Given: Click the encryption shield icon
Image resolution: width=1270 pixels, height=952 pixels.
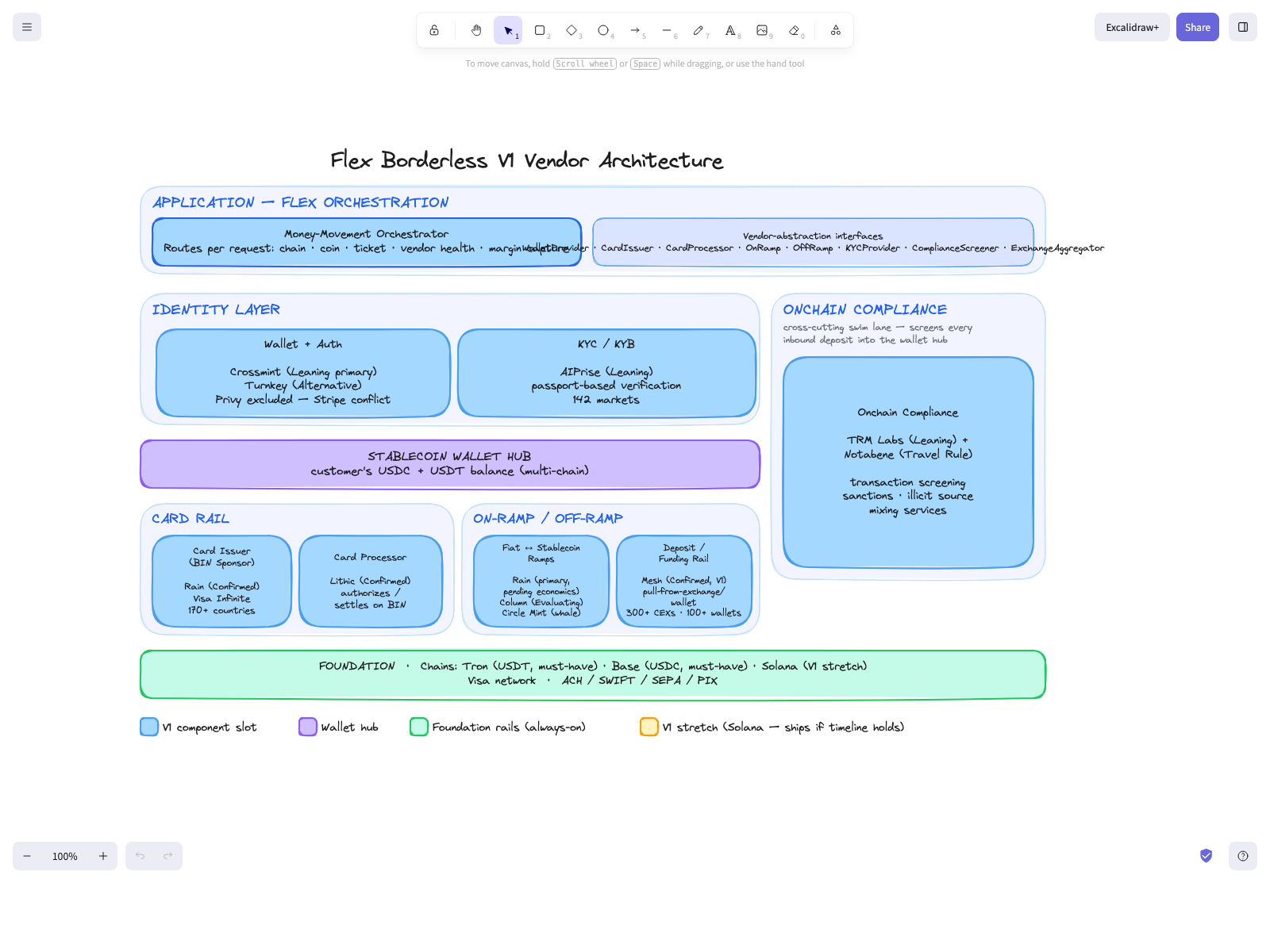Looking at the screenshot, I should pos(1206,855).
